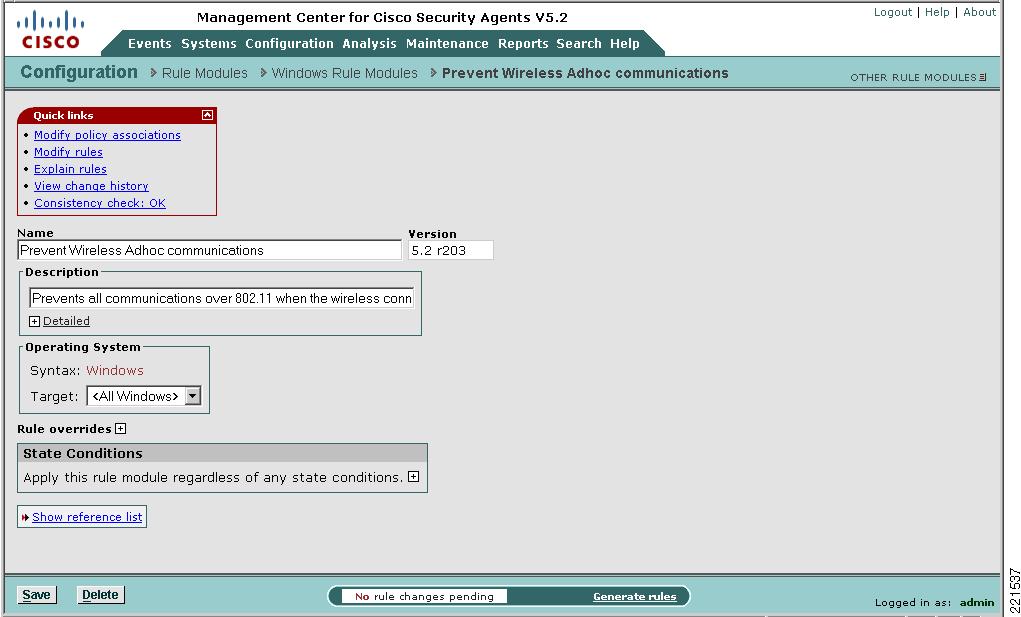This screenshot has width=1021, height=617.
Task: Expand Rule overrides section
Action: pyautogui.click(x=120, y=429)
